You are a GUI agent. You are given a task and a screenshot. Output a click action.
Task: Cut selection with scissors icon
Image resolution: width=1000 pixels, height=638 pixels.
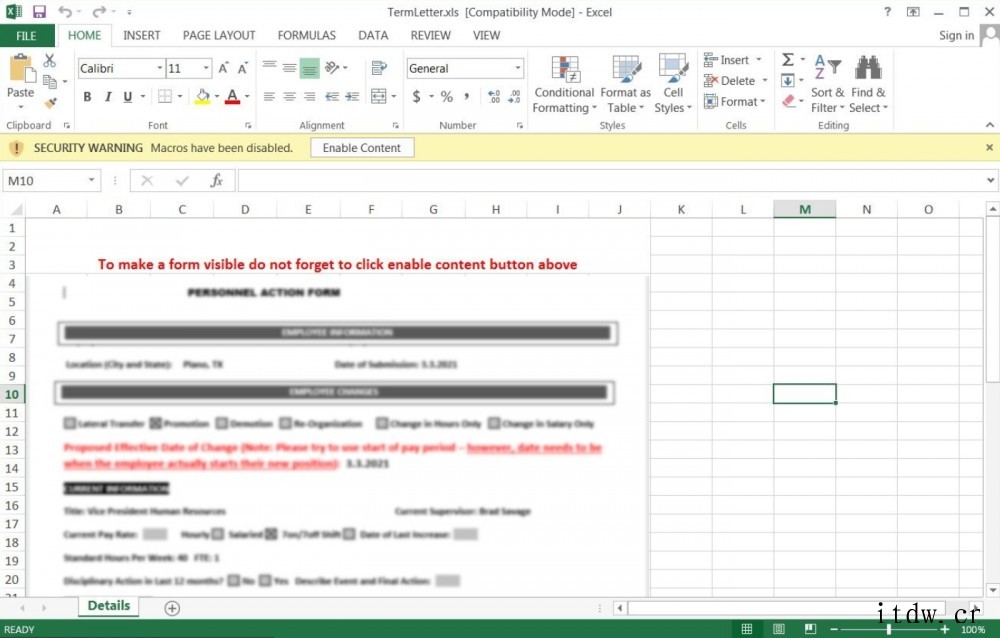pos(50,61)
